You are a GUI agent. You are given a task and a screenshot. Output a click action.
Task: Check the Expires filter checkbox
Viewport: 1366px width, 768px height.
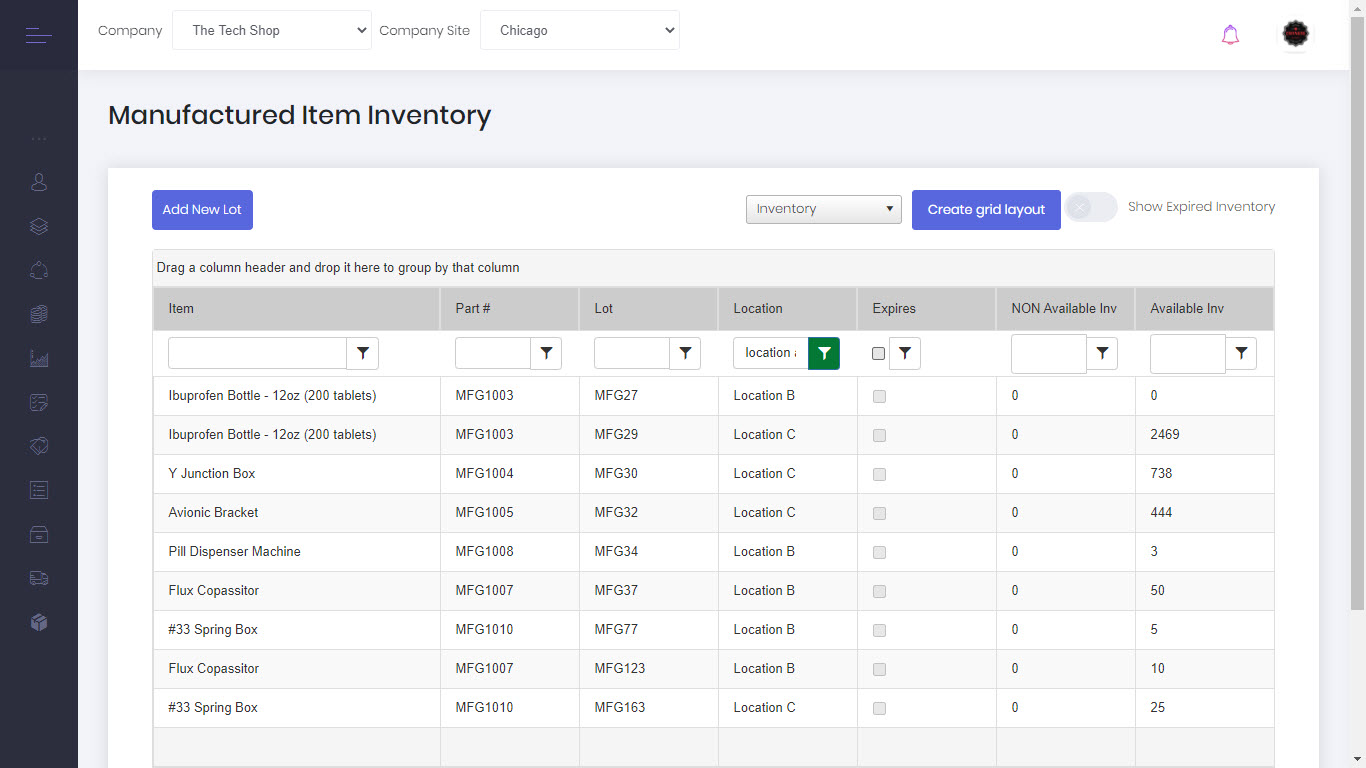[x=879, y=353]
